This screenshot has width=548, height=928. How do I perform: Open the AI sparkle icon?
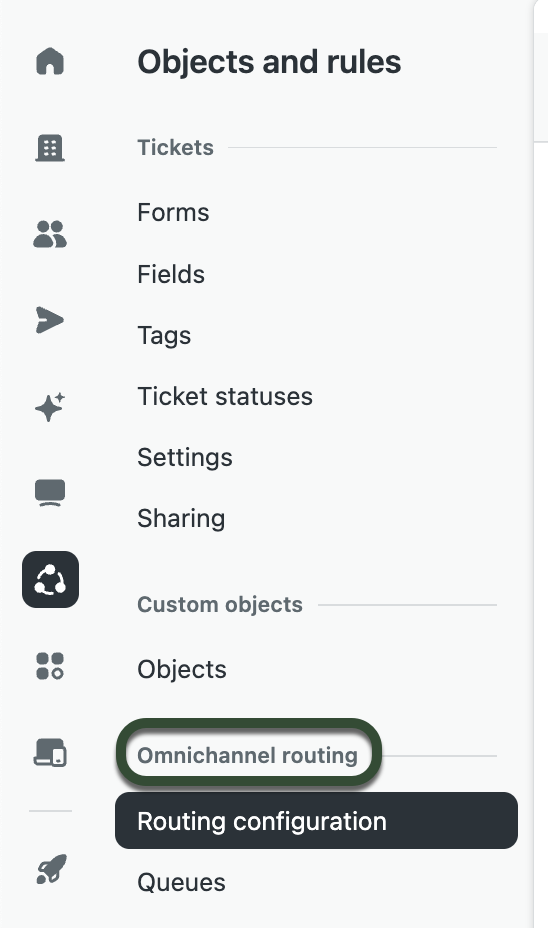[50, 407]
